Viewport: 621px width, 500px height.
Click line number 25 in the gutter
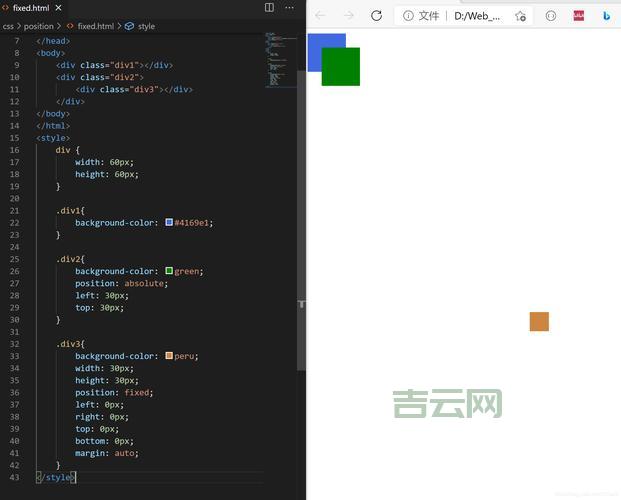coord(14,259)
